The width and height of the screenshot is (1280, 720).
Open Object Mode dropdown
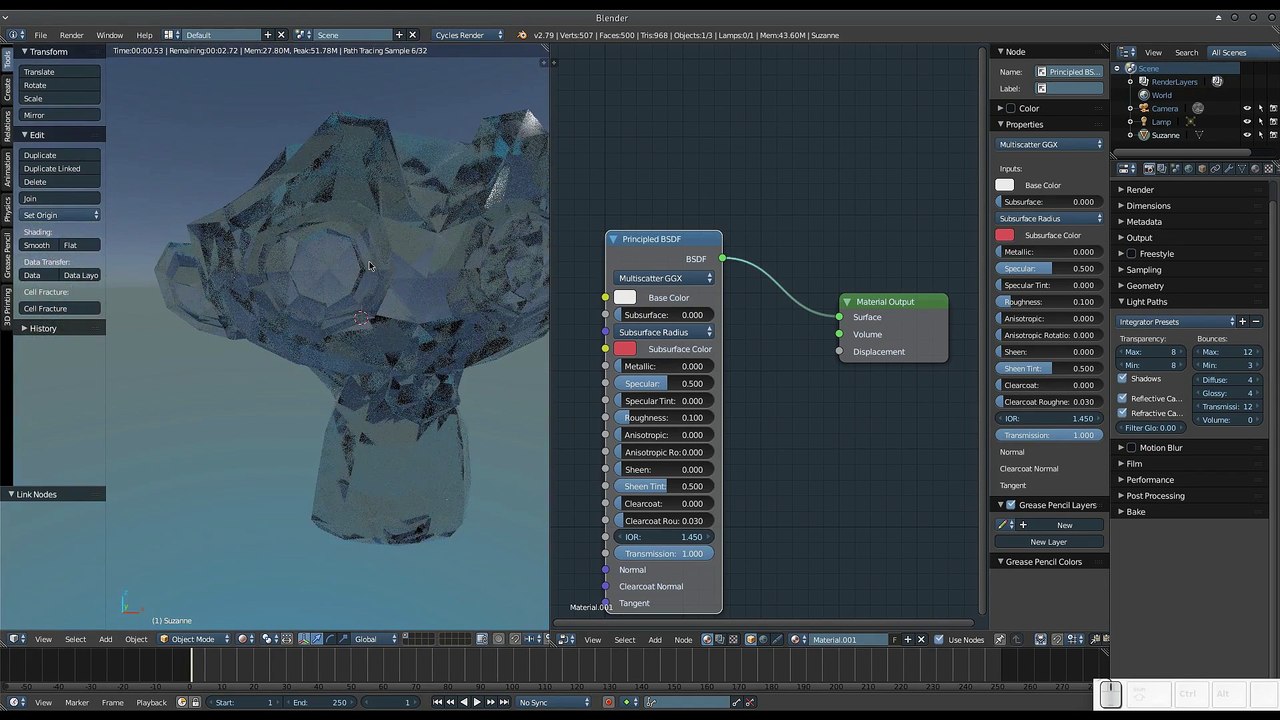[x=195, y=640]
